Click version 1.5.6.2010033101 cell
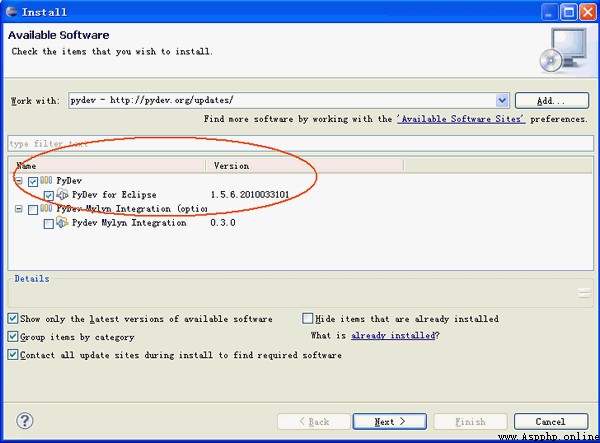Screen dimensions: 600x443 pyautogui.click(x=250, y=194)
